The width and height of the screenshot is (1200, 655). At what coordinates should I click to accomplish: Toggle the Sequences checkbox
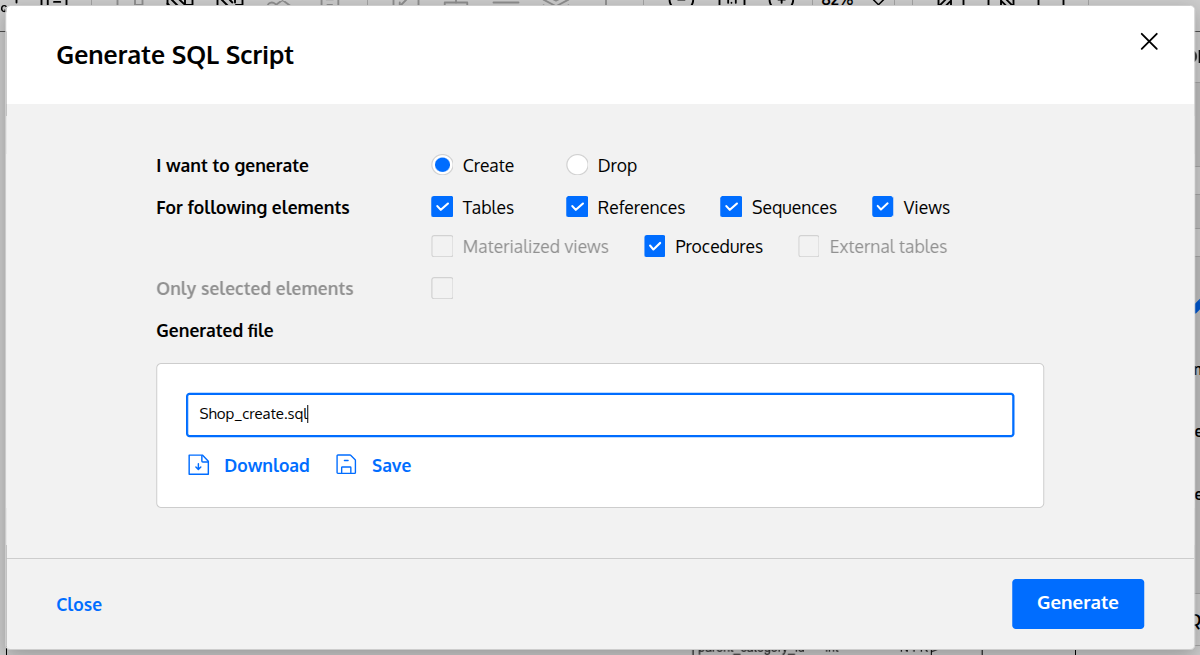point(731,207)
